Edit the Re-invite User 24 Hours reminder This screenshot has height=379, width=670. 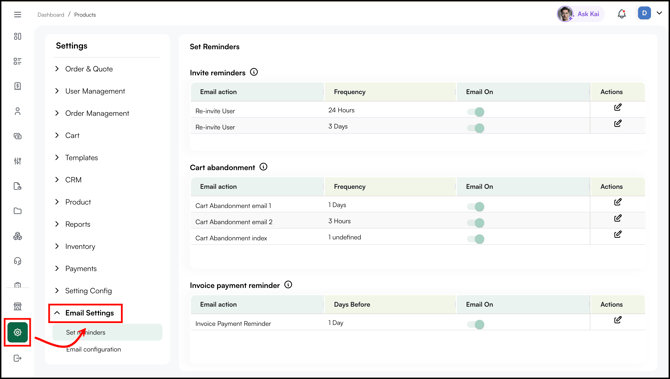click(x=617, y=107)
